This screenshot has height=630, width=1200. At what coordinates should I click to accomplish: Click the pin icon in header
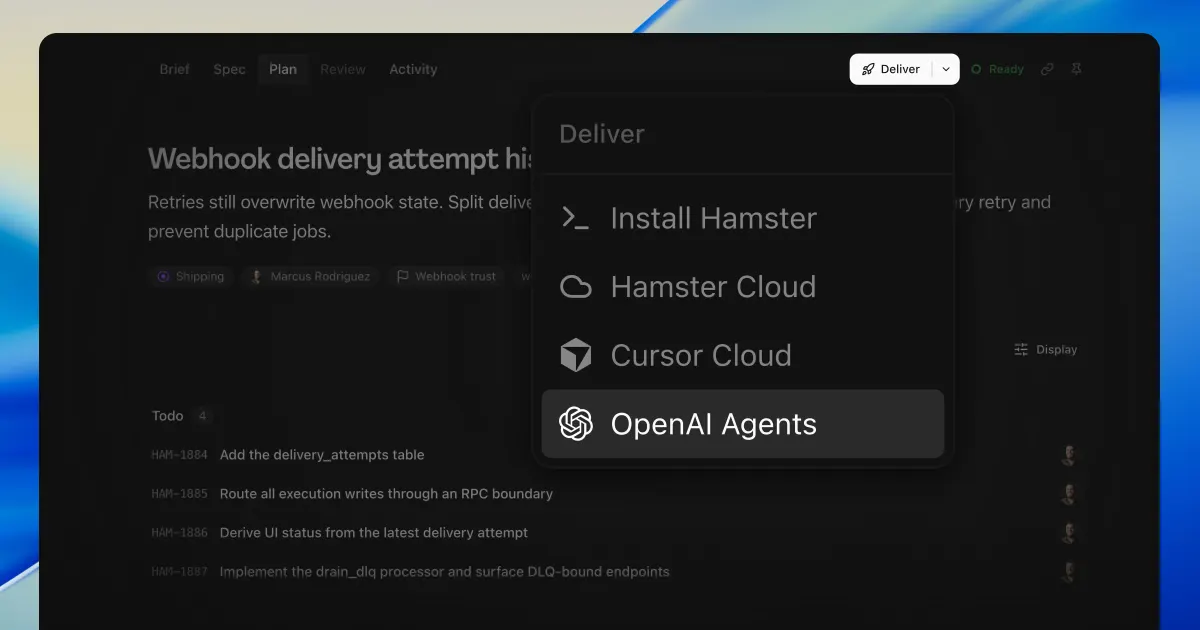[1076, 69]
